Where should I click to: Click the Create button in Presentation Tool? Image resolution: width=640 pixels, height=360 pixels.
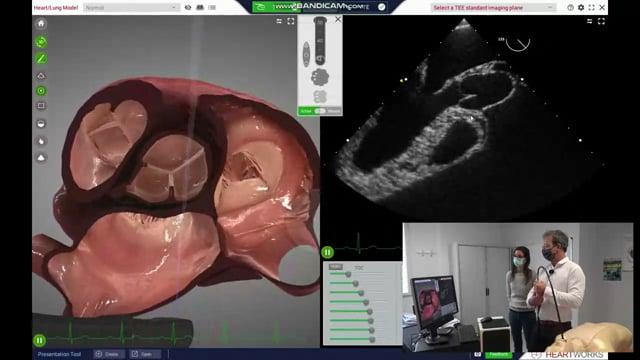tap(107, 354)
